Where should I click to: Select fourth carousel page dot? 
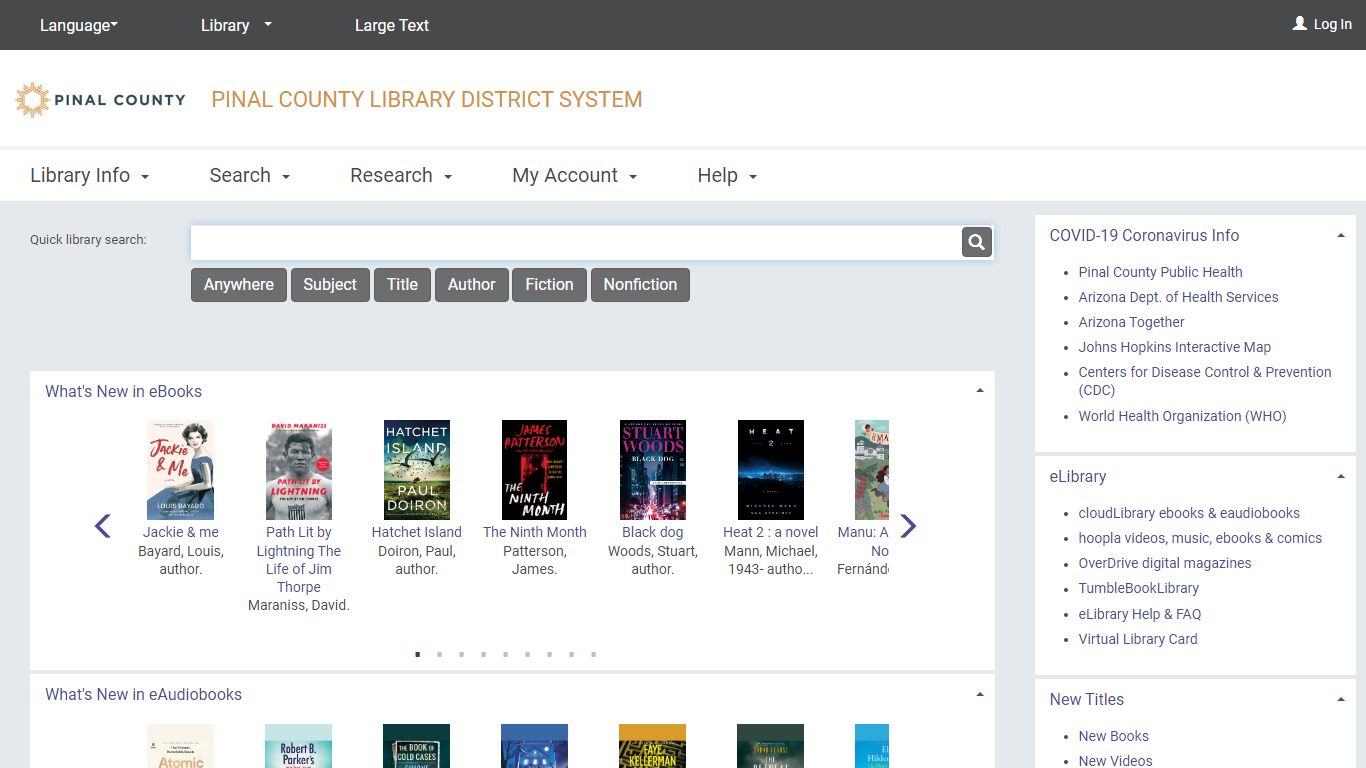click(x=484, y=654)
